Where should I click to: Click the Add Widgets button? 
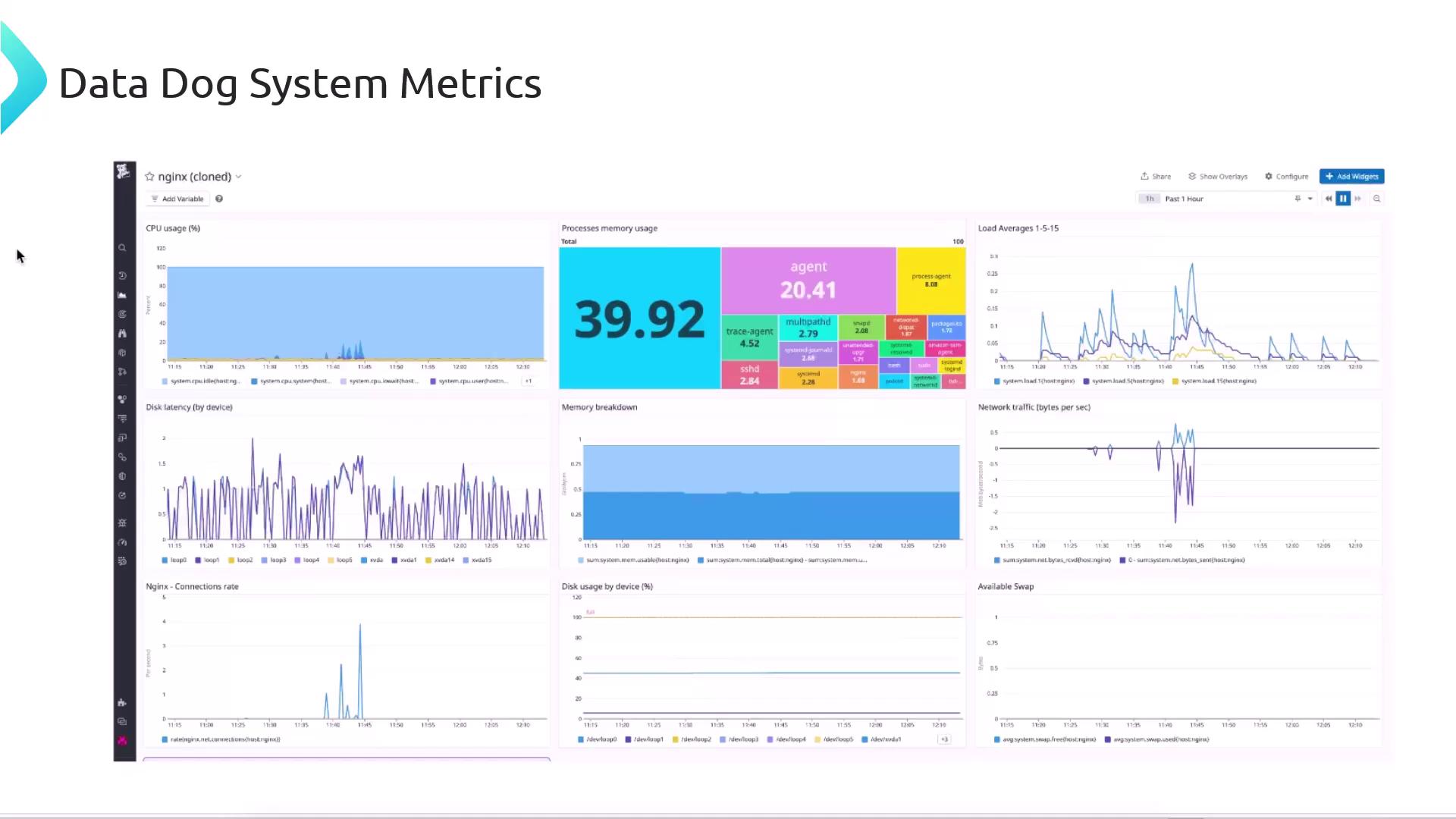coord(1351,177)
